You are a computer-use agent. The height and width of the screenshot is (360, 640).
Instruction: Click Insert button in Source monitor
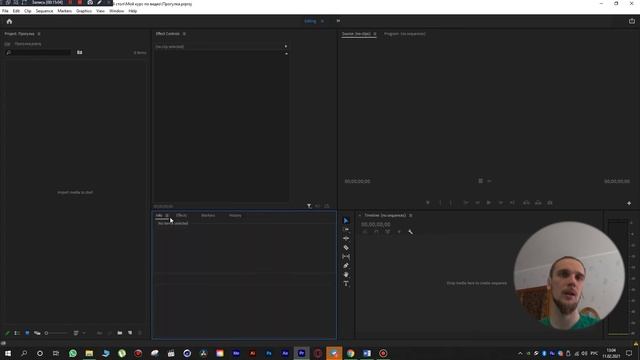527,202
